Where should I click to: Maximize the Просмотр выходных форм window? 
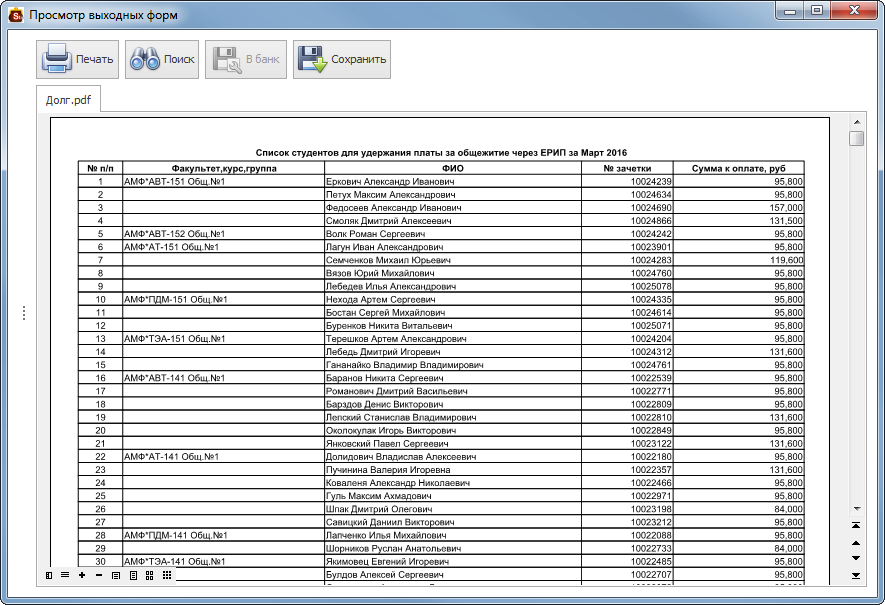coord(817,11)
